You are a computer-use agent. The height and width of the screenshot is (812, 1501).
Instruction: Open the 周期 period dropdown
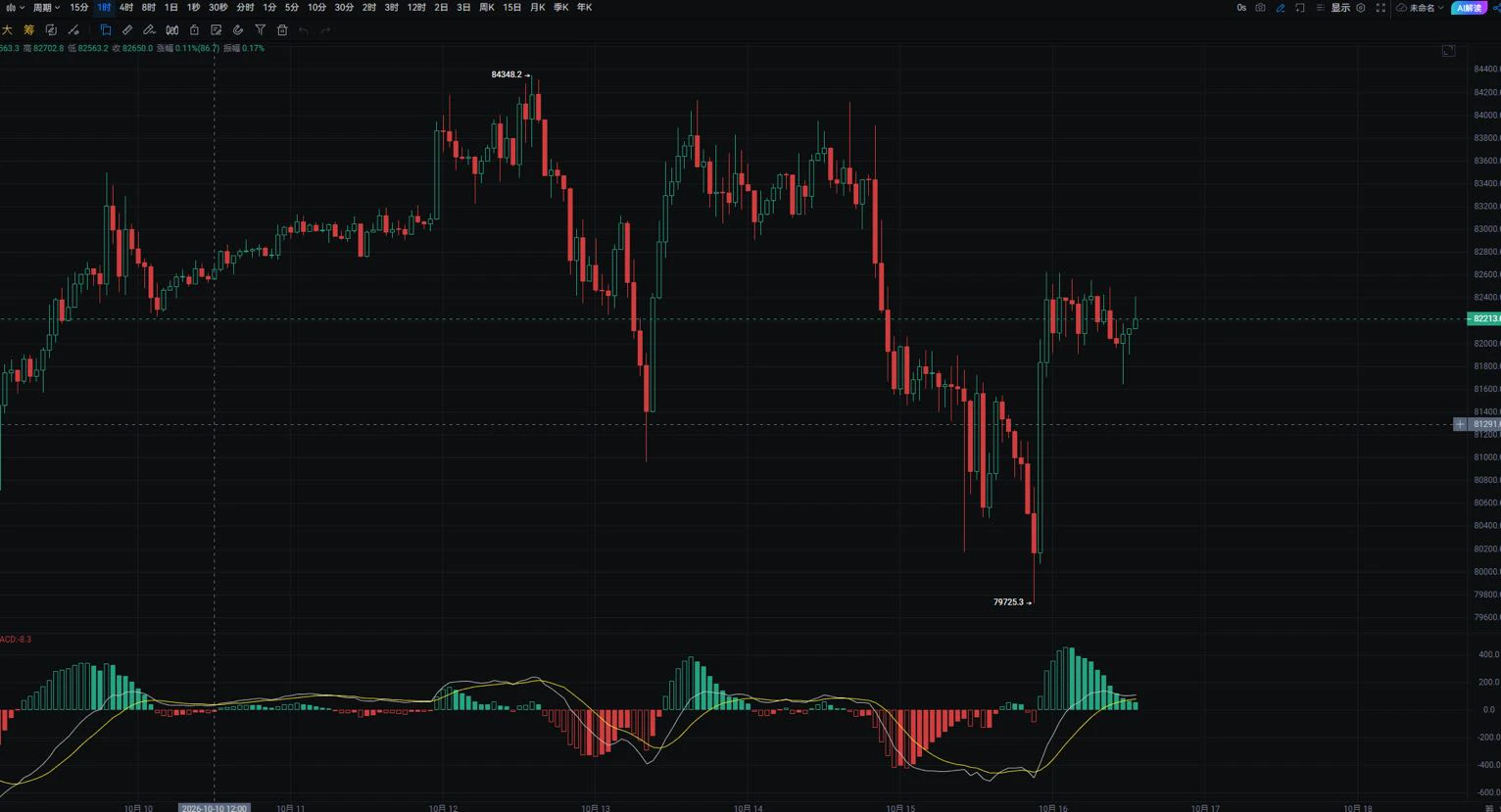(46, 8)
